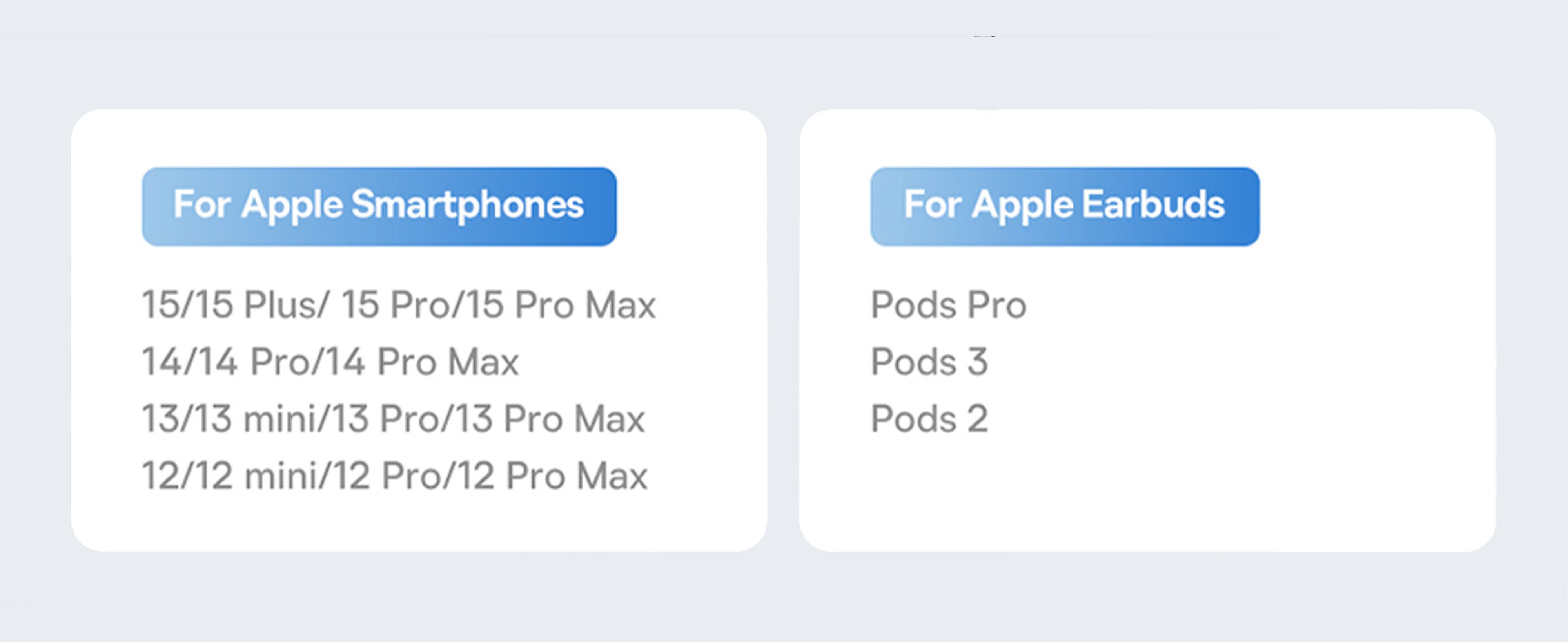This screenshot has width=1568, height=642.
Task: Click the For Apple Earbuds badge
Action: (x=1065, y=207)
